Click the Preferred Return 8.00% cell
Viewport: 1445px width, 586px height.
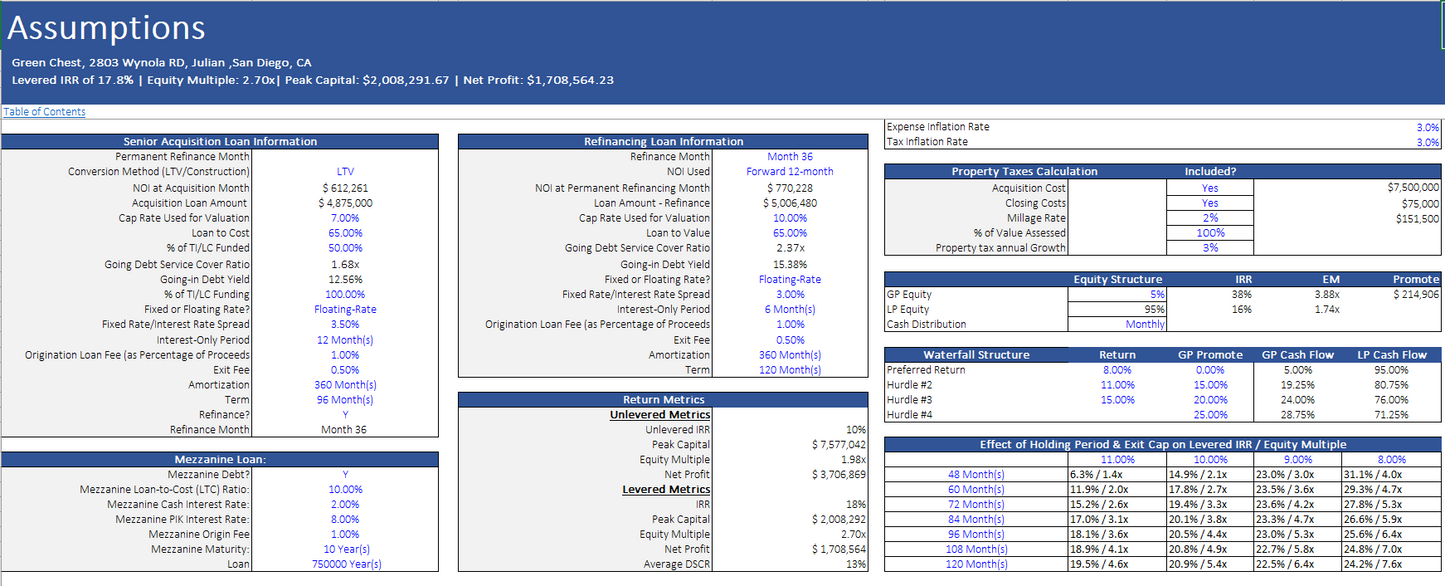point(1117,369)
